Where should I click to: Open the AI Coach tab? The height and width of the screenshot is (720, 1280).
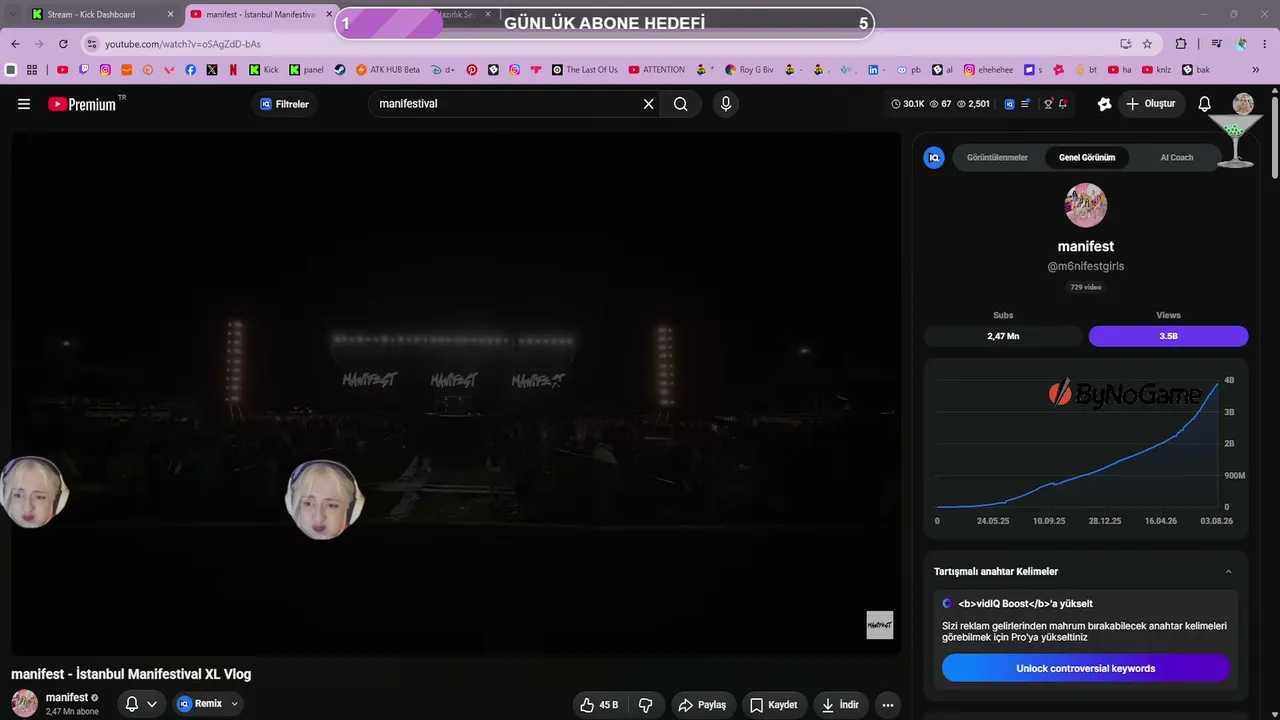pyautogui.click(x=1176, y=158)
